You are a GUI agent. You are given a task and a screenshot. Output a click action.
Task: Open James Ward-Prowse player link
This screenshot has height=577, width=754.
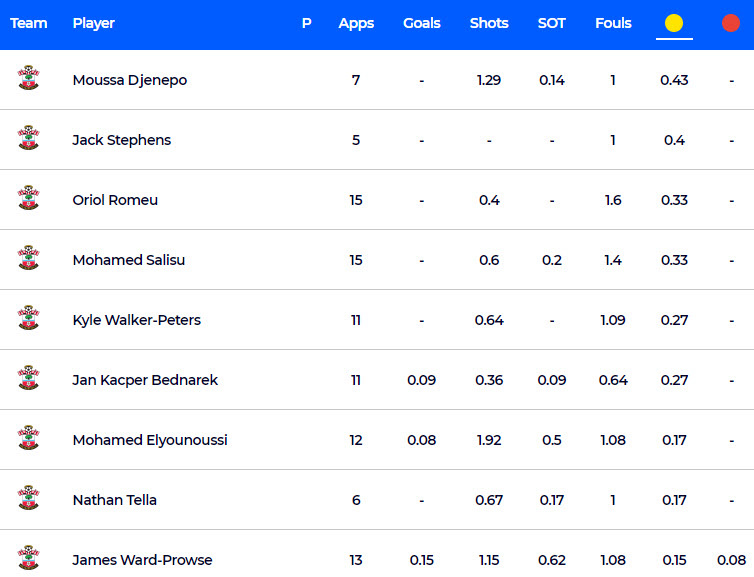pyautogui.click(x=142, y=560)
